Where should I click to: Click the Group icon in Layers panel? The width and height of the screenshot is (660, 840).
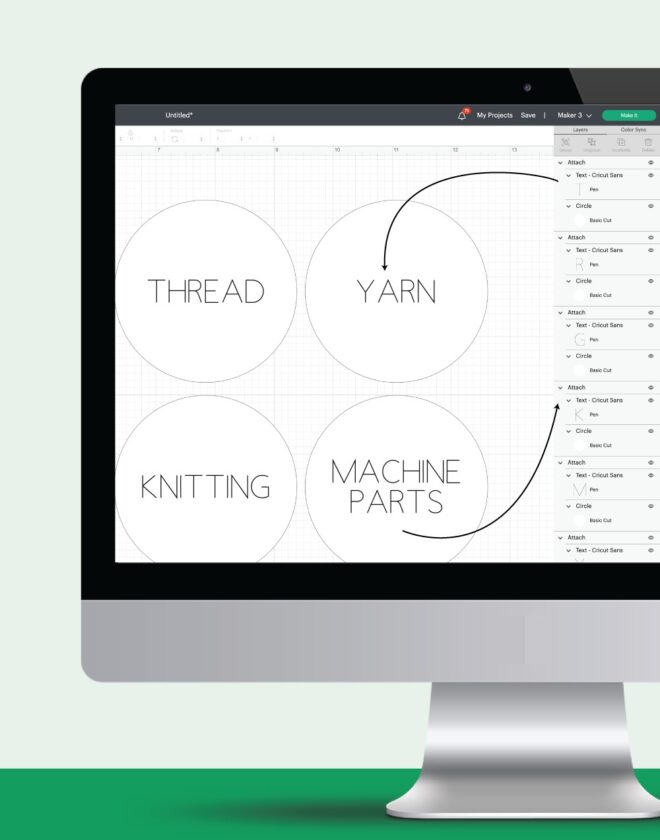click(566, 144)
